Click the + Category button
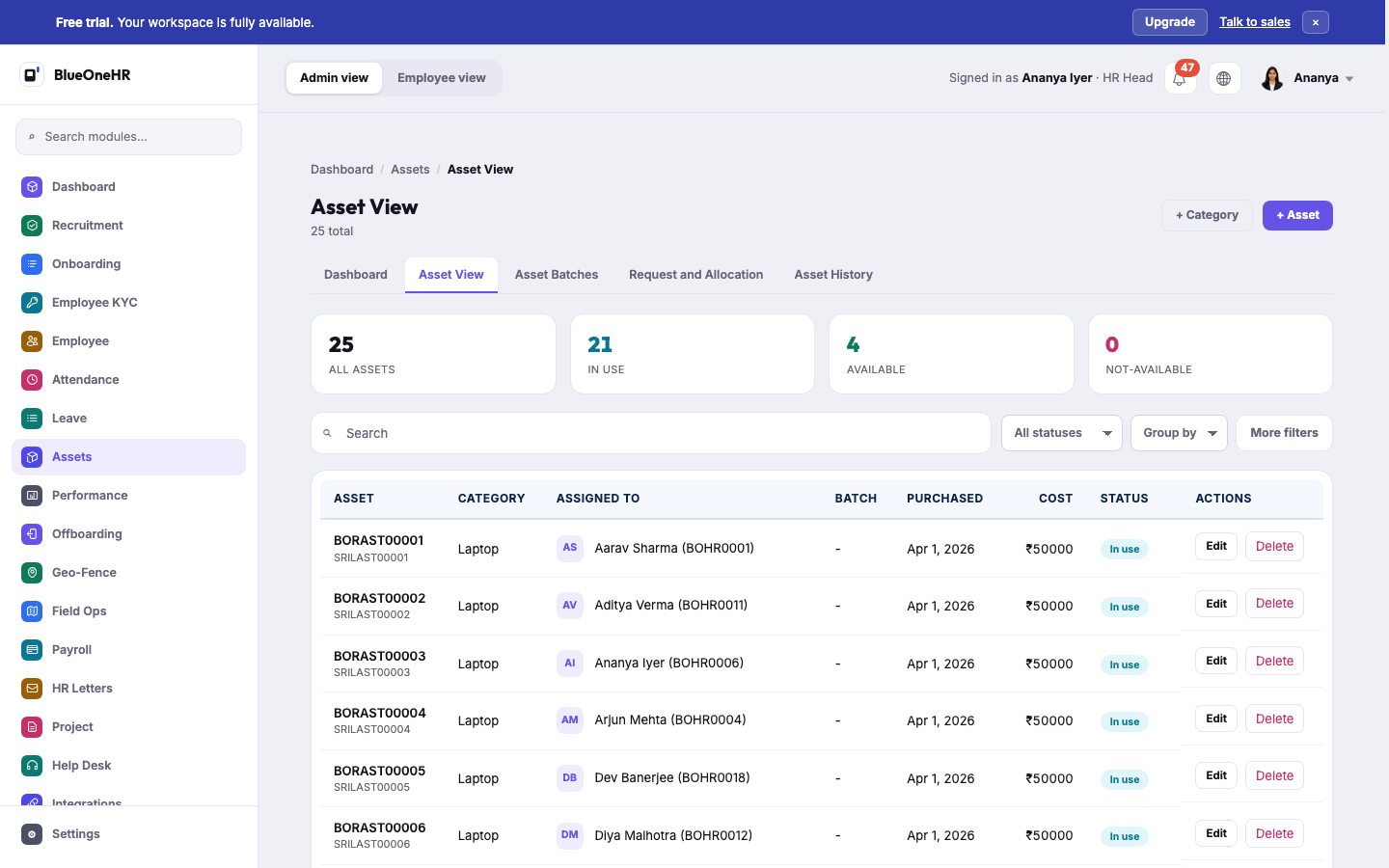Viewport: 1389px width, 868px height. 1207,215
